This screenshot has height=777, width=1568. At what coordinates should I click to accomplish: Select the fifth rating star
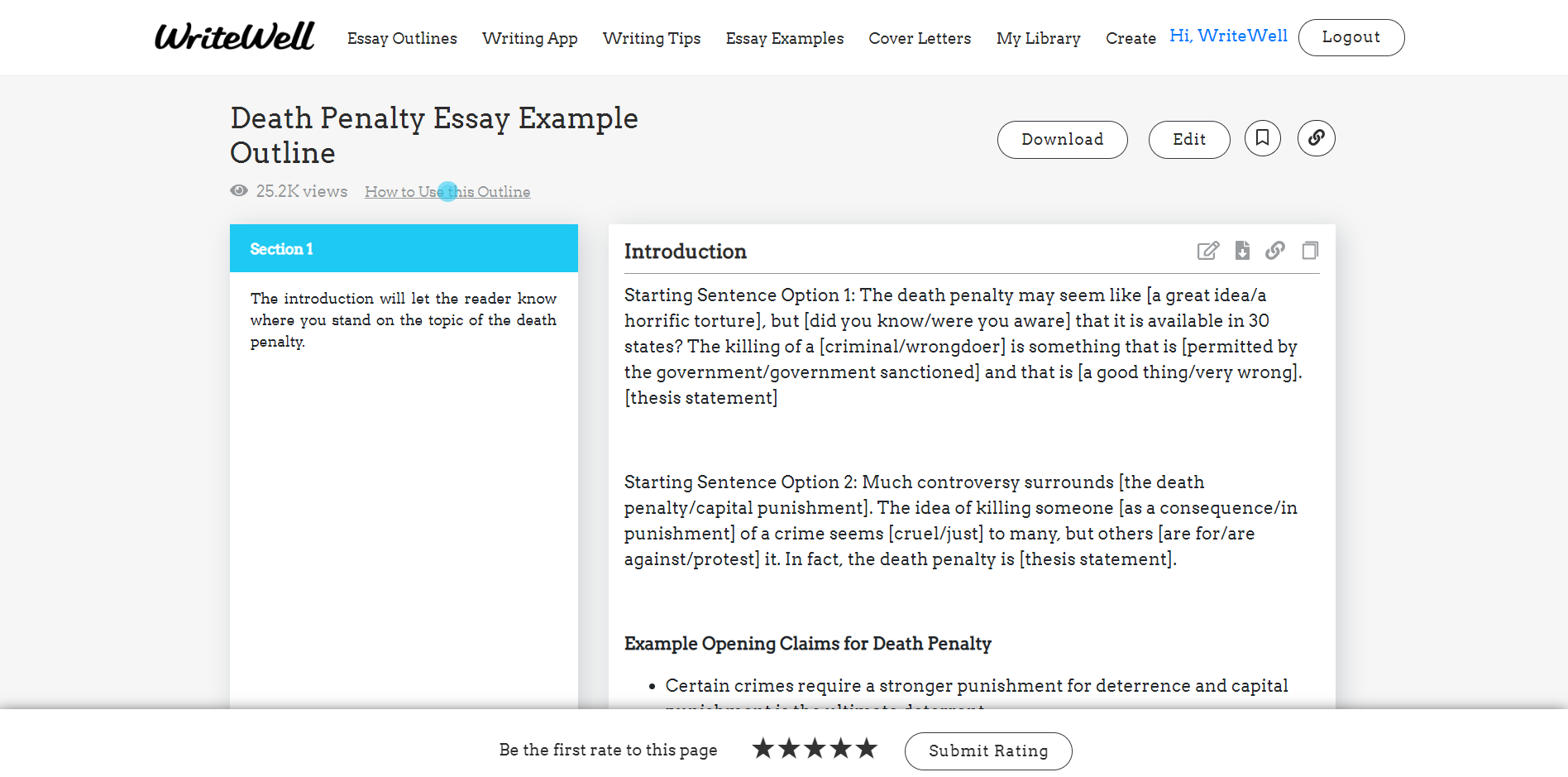(x=867, y=749)
